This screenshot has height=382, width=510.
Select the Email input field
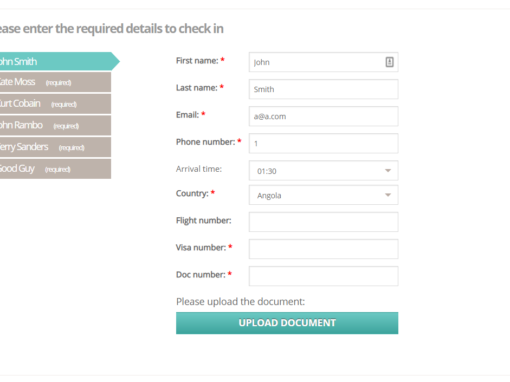pyautogui.click(x=323, y=116)
